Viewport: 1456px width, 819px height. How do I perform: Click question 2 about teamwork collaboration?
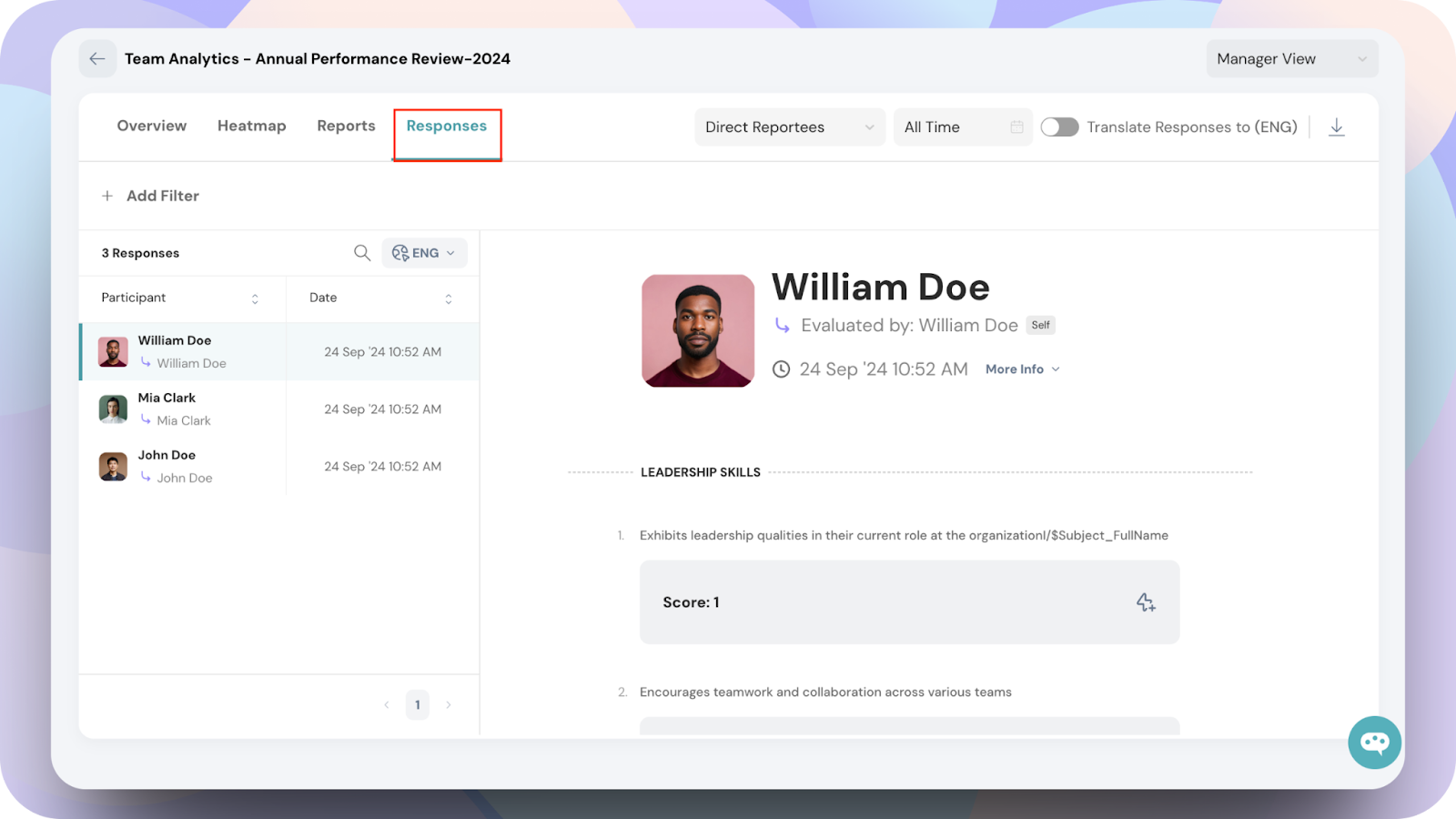[825, 693]
